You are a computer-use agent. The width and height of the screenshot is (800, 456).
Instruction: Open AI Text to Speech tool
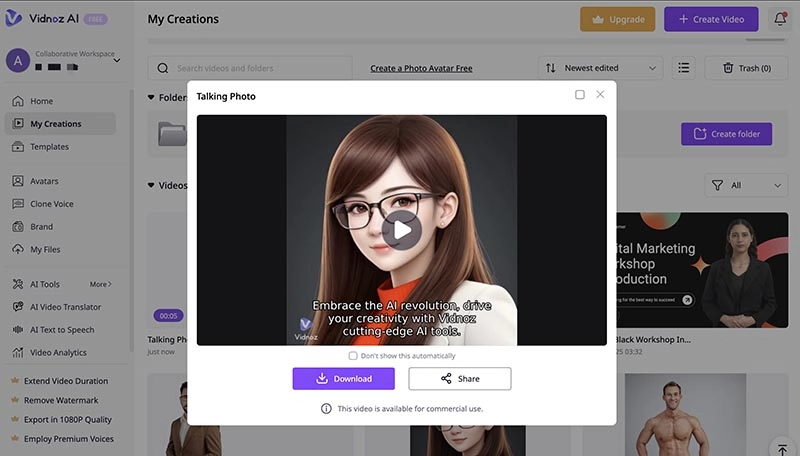point(62,330)
